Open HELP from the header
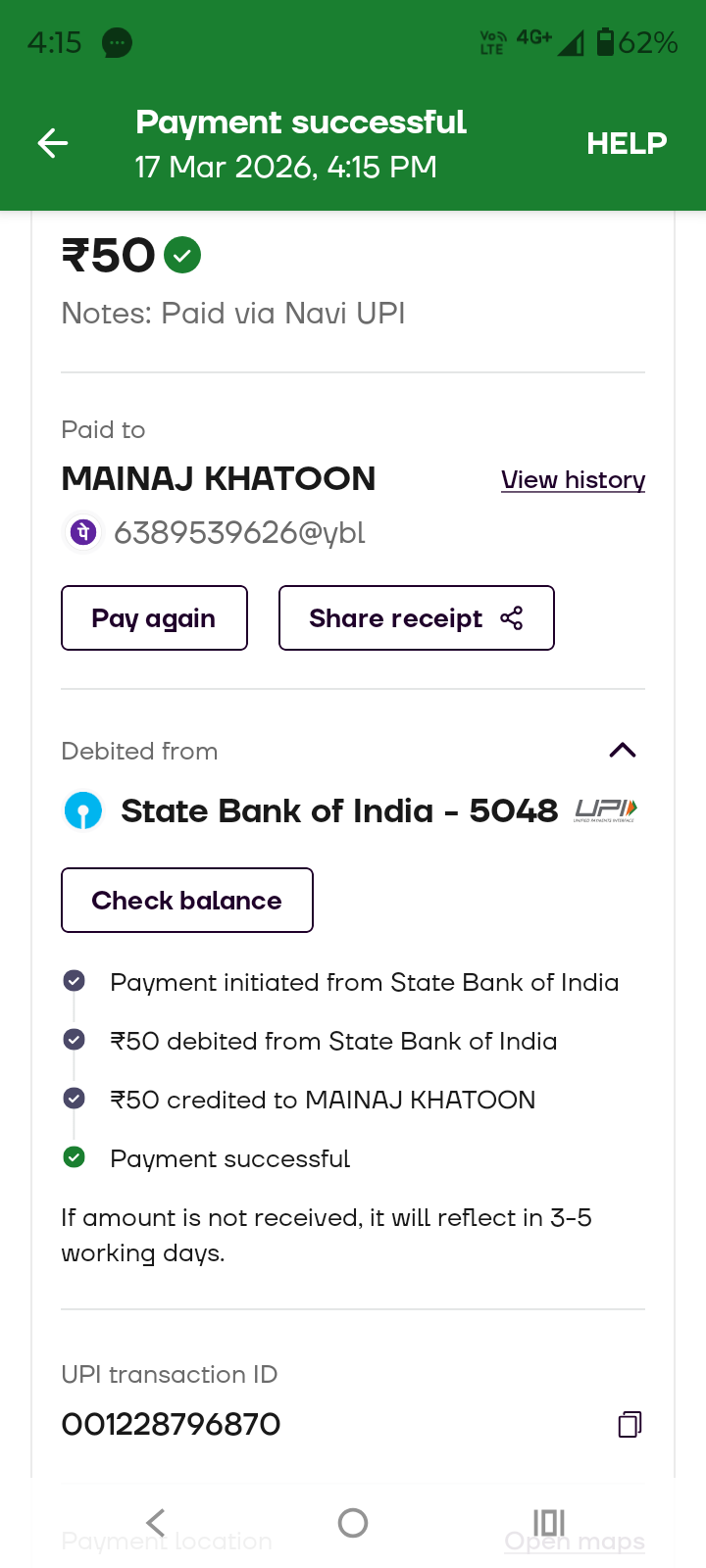The image size is (706, 1568). pos(627,144)
